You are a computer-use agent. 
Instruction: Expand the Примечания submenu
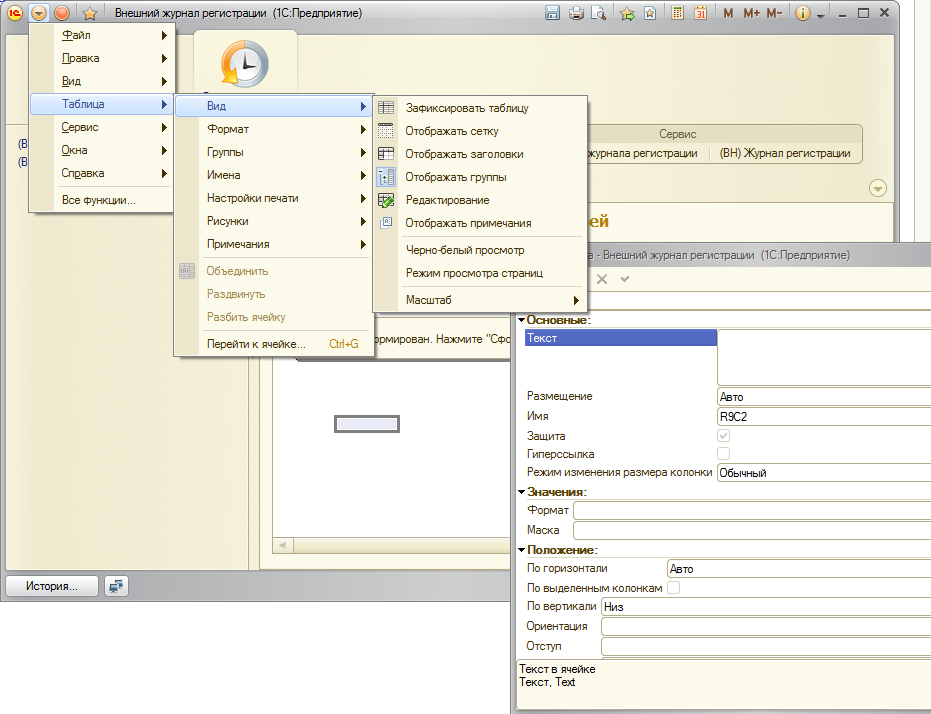tap(274, 244)
